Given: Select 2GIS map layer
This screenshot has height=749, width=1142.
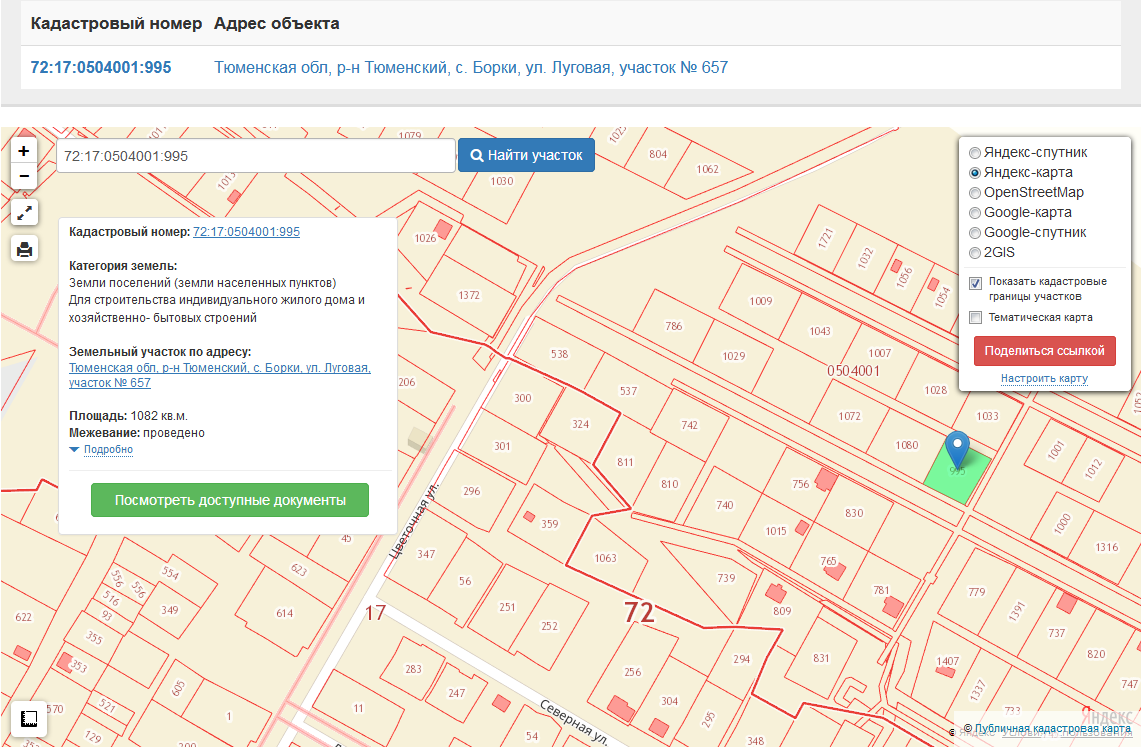Looking at the screenshot, I should point(974,253).
